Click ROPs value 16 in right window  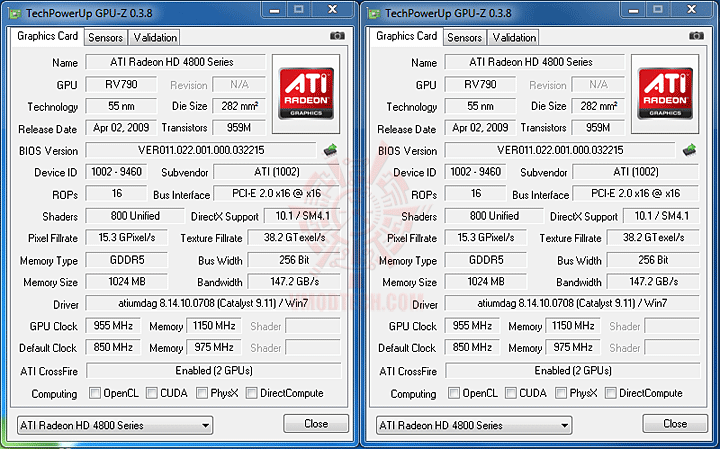475,193
